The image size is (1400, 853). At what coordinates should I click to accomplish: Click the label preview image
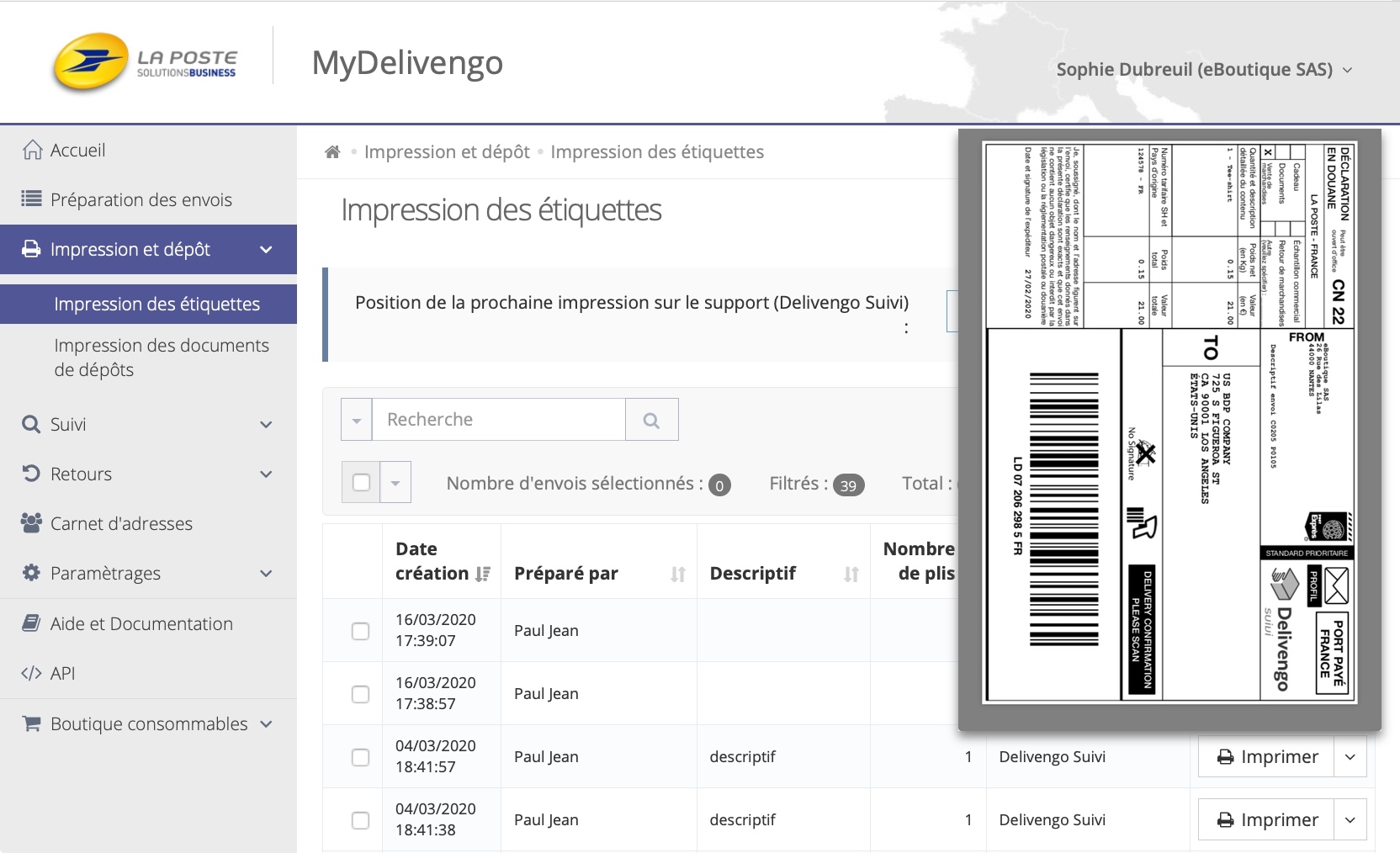(x=1169, y=423)
